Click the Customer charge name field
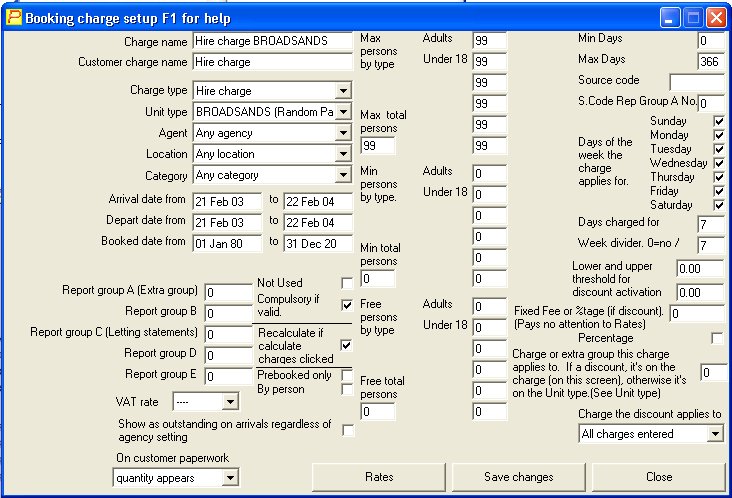 (x=273, y=62)
